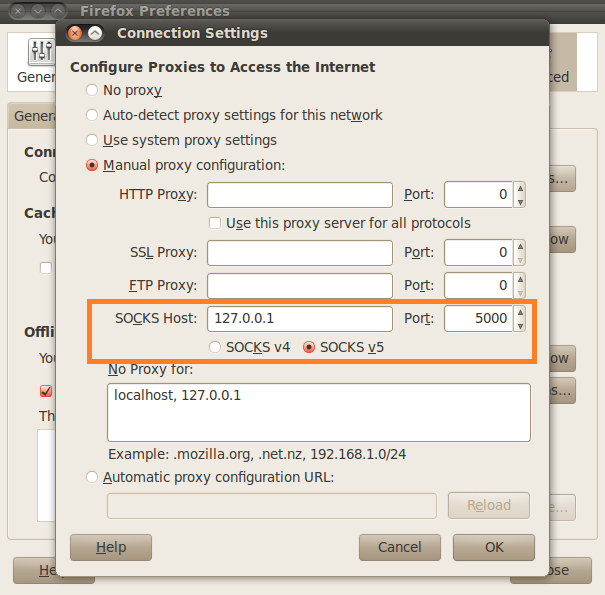Increase SOCKS port with up arrow
The image size is (605, 595).
[x=520, y=312]
